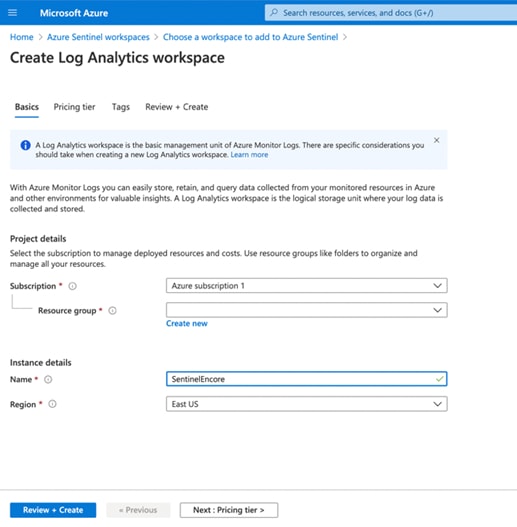Switch to the Review + Create tab
The height and width of the screenshot is (527, 517).
click(176, 107)
